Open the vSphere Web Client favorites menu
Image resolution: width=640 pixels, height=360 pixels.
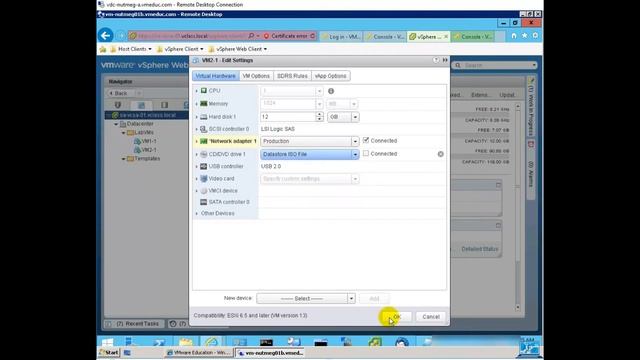[x=238, y=49]
